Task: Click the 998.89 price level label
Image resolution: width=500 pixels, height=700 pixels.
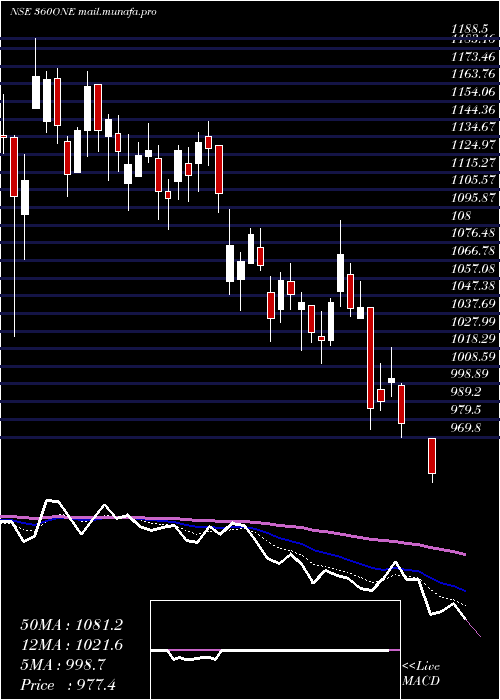Action: click(x=470, y=374)
